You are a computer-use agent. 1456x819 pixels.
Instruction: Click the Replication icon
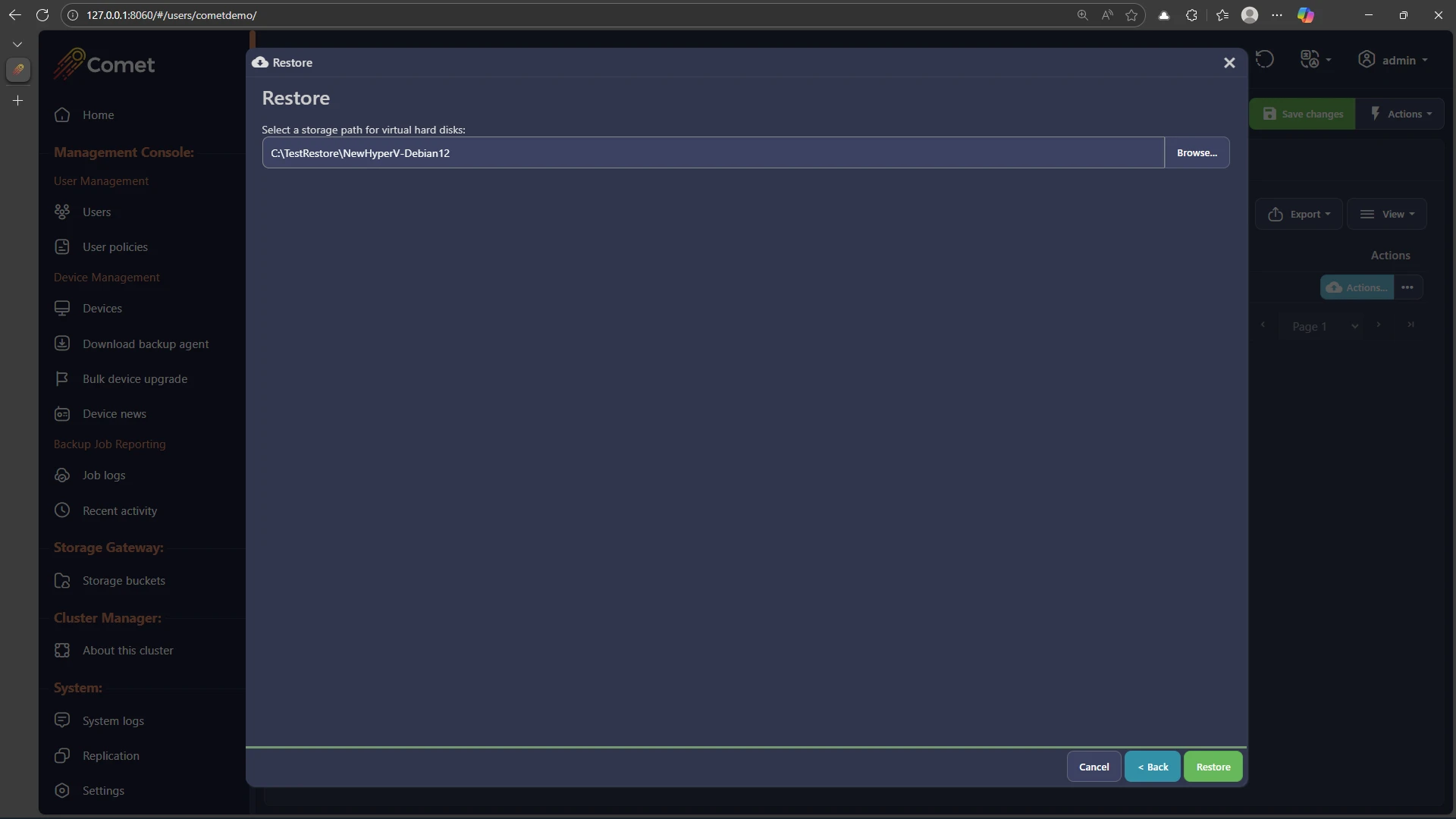tap(62, 755)
